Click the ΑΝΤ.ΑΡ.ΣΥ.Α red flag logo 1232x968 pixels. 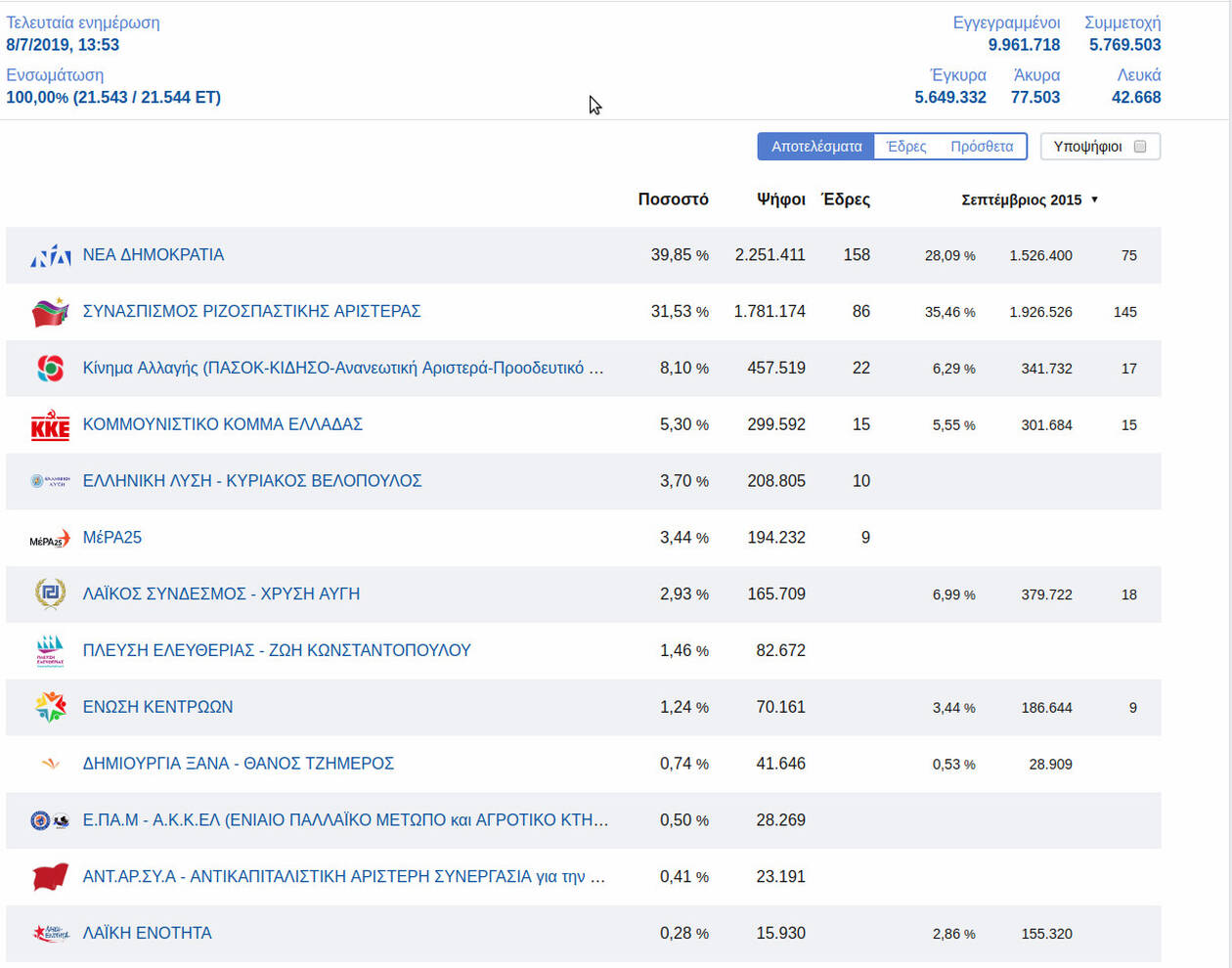50,877
